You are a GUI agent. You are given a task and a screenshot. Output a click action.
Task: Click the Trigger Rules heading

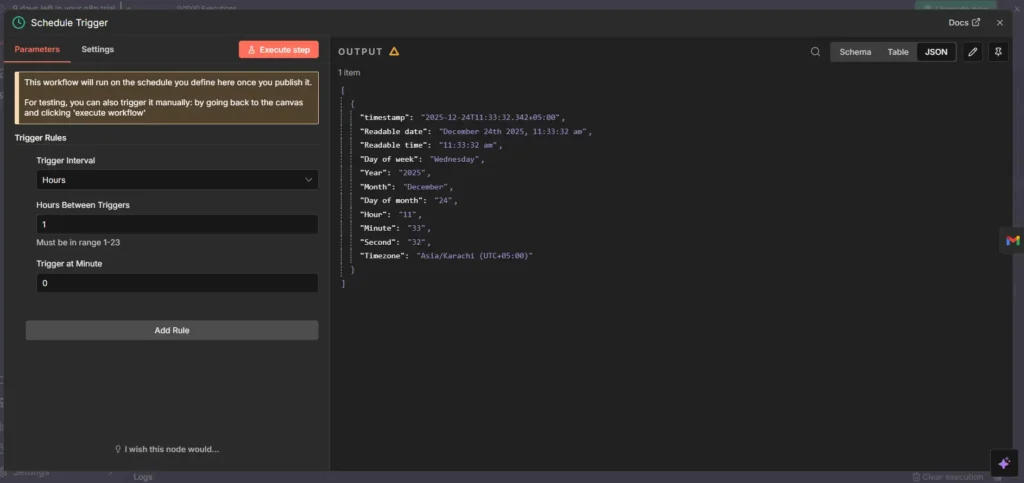click(40, 138)
